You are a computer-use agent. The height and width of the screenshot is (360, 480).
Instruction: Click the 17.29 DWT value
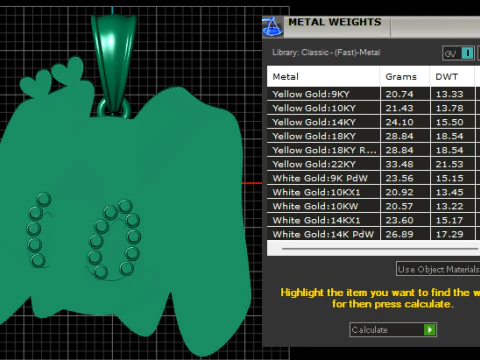pos(450,234)
